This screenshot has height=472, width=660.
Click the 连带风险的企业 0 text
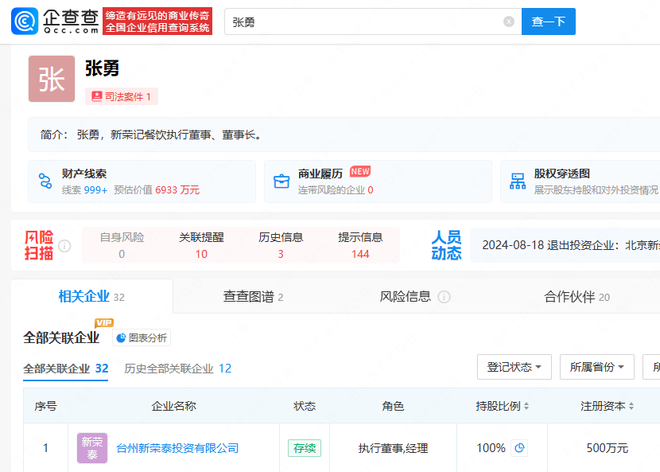(335, 190)
